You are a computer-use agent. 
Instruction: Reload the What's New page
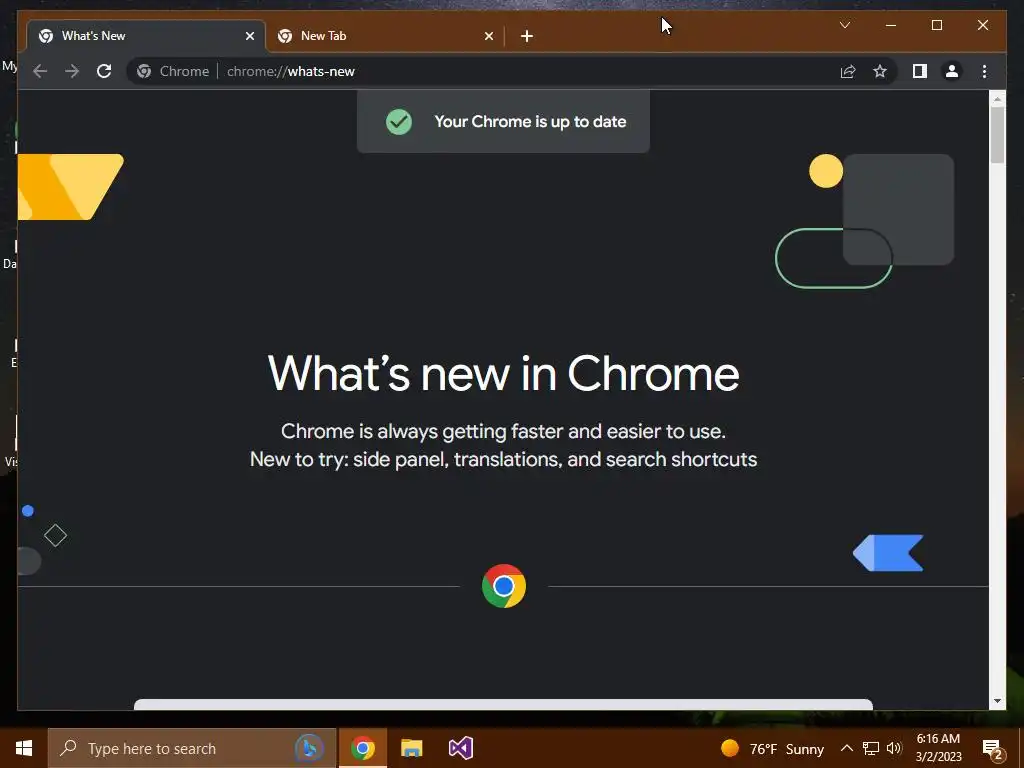(104, 71)
